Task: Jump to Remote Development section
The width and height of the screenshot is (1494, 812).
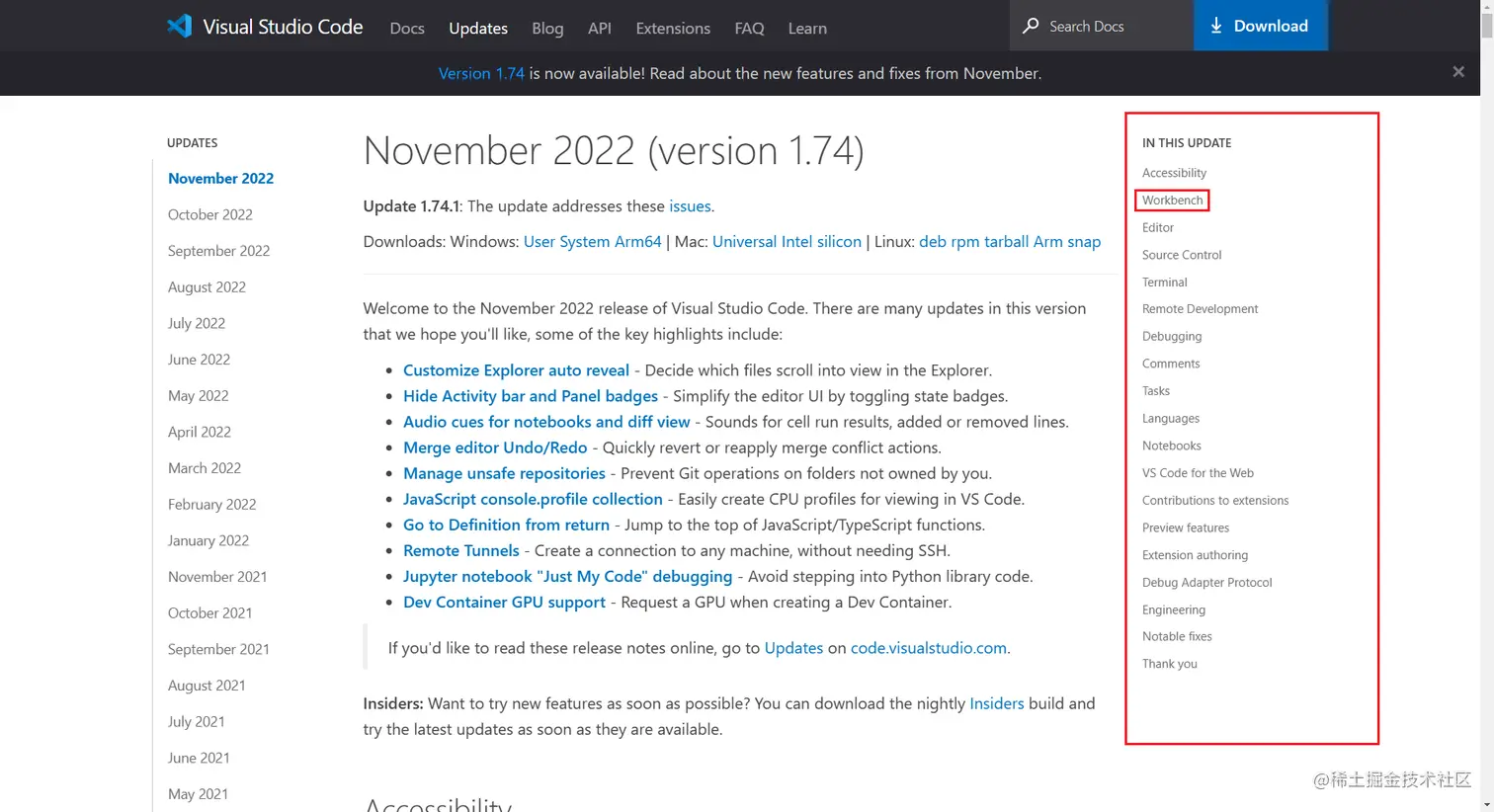Action: click(1200, 309)
